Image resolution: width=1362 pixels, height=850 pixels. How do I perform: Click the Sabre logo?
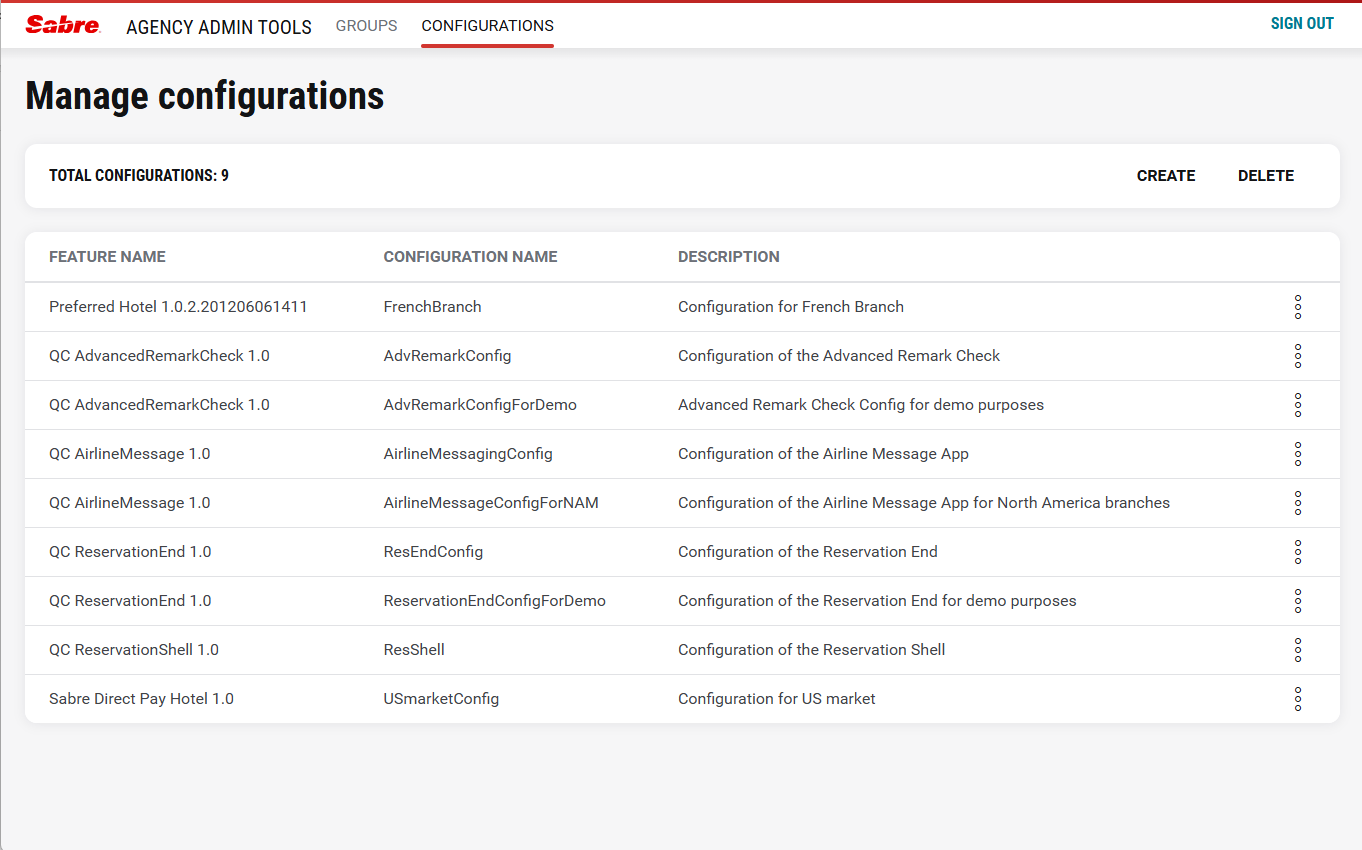click(63, 25)
